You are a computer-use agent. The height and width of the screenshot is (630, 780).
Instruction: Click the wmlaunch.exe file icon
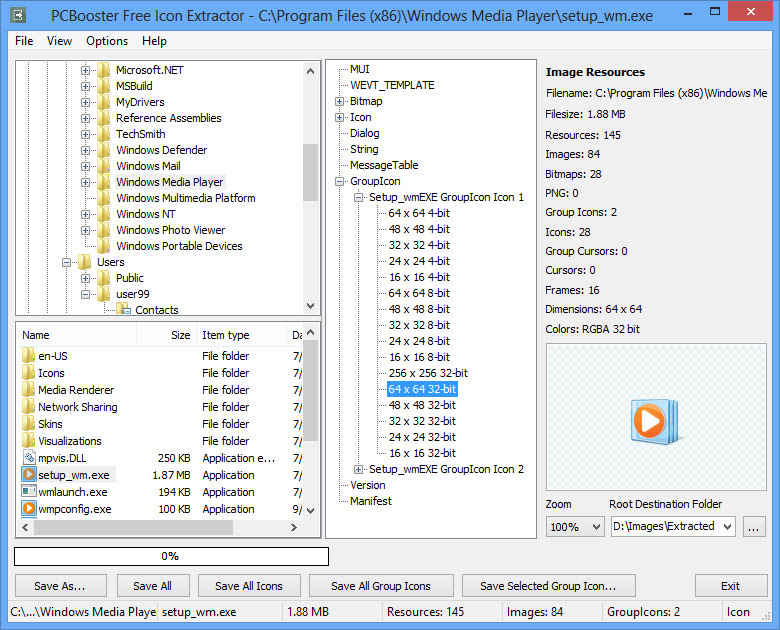coord(29,492)
